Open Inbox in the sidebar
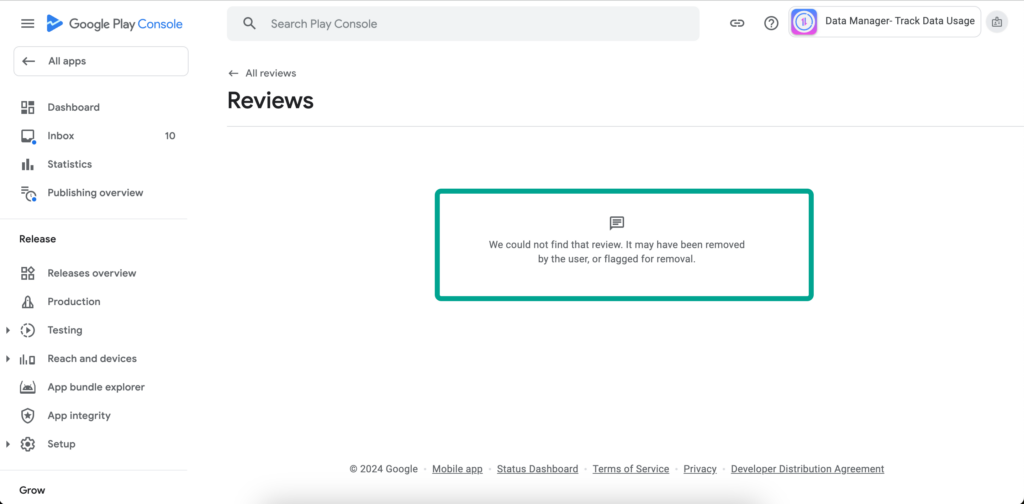This screenshot has height=504, width=1024. [61, 136]
